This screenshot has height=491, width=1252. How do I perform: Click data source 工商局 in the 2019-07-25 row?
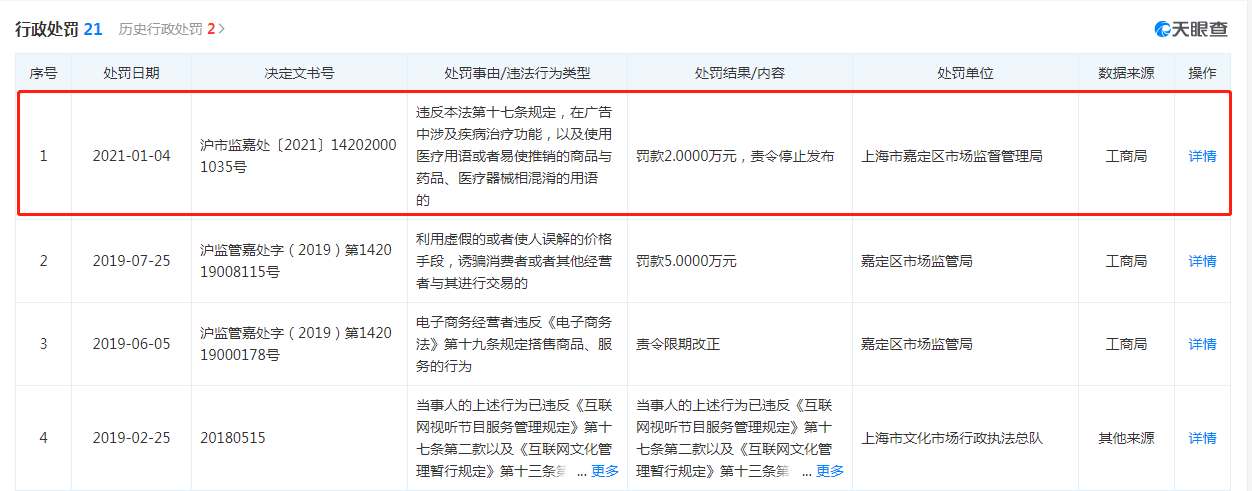point(1126,261)
